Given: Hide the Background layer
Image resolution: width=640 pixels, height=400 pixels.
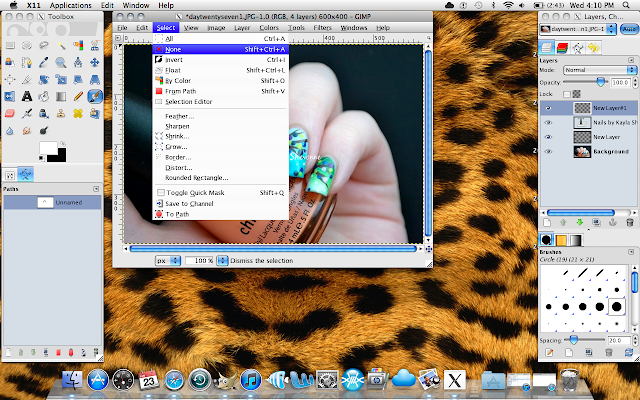Looking at the screenshot, I should [548, 151].
